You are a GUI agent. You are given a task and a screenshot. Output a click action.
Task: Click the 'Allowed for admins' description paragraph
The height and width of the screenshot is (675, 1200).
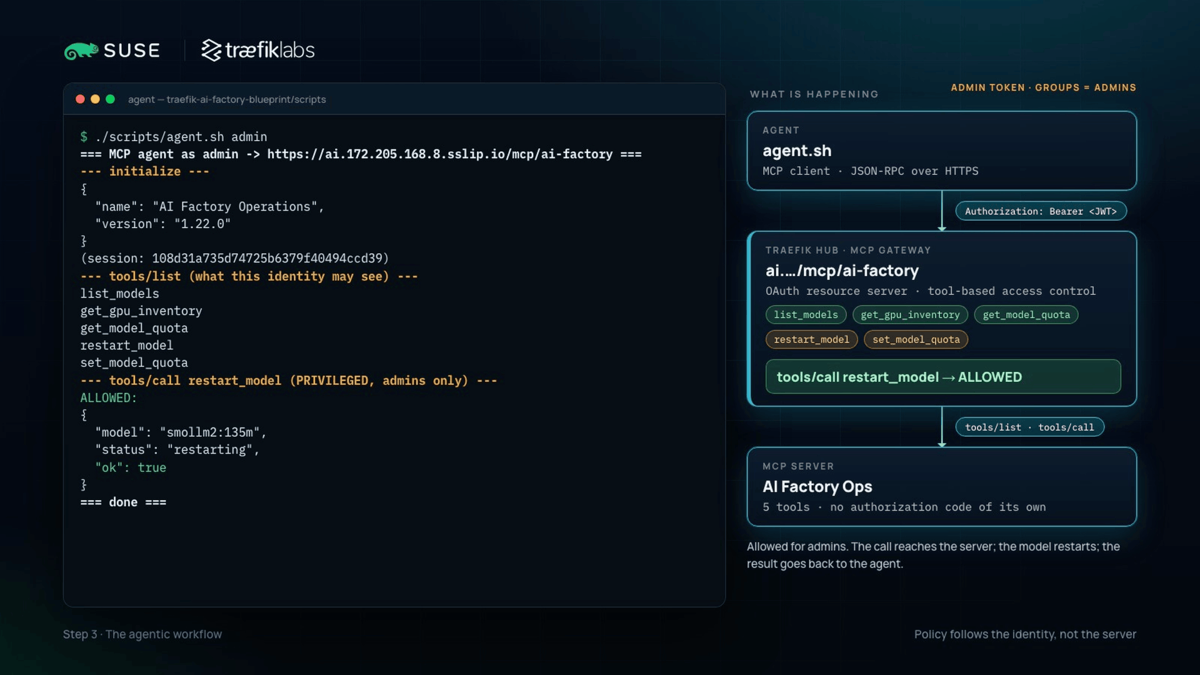[933, 555]
